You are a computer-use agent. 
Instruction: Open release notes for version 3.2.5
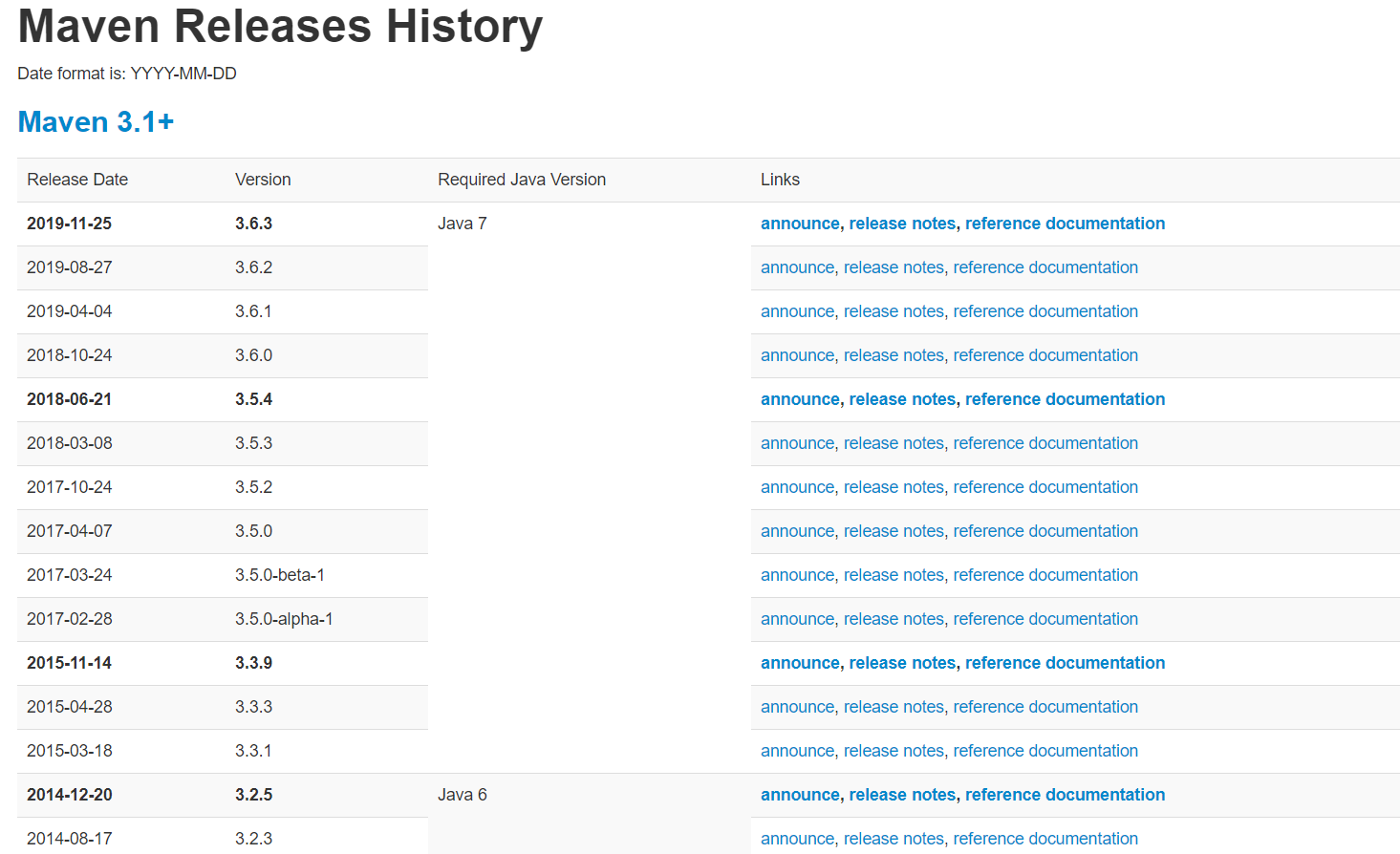(x=902, y=795)
